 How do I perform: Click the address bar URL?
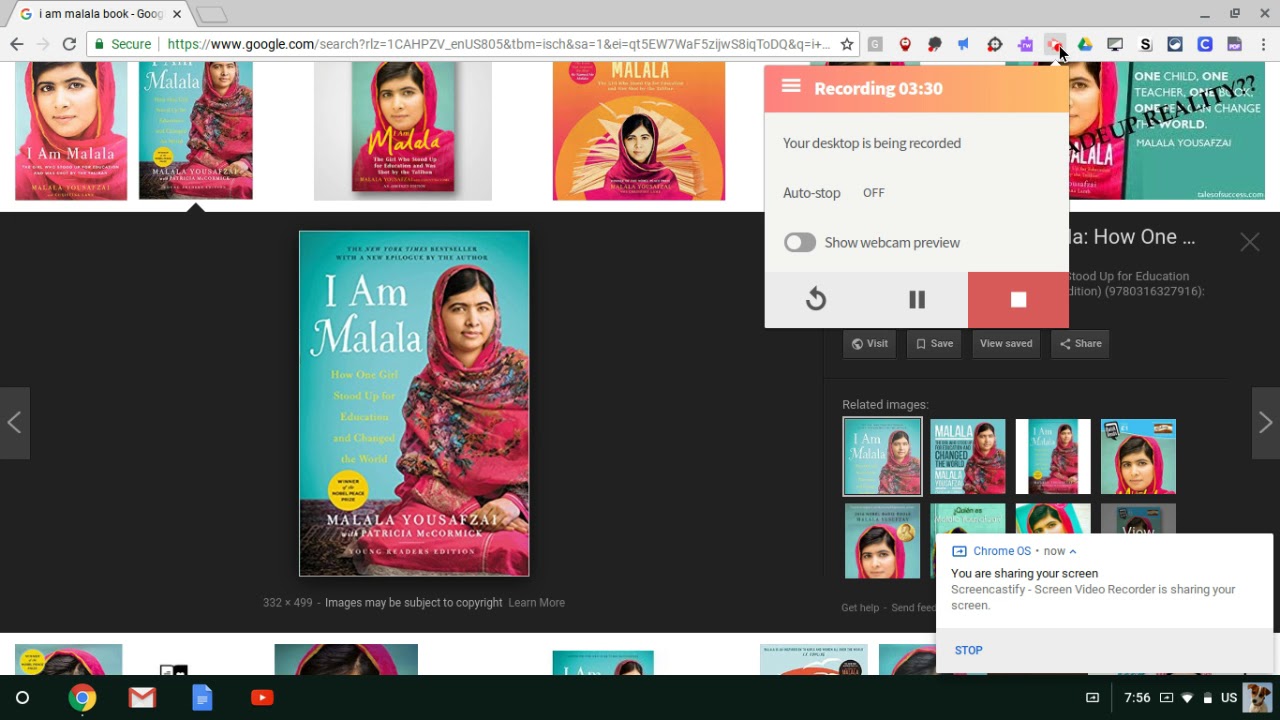point(498,44)
